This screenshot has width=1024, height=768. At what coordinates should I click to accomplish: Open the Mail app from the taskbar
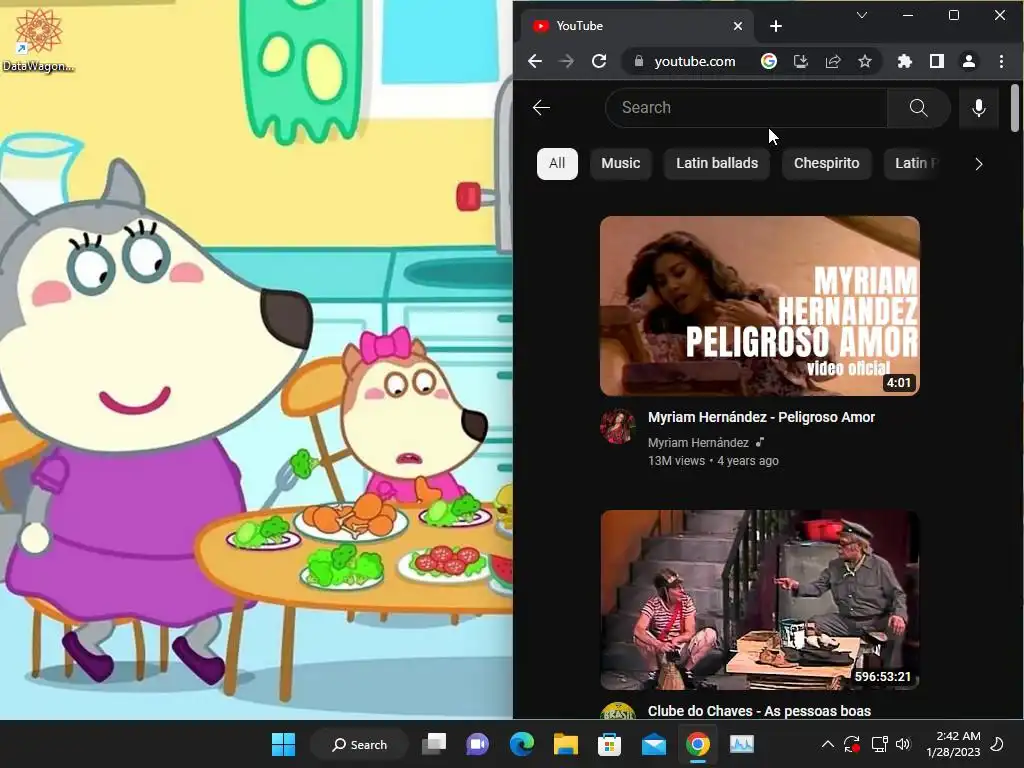(653, 744)
